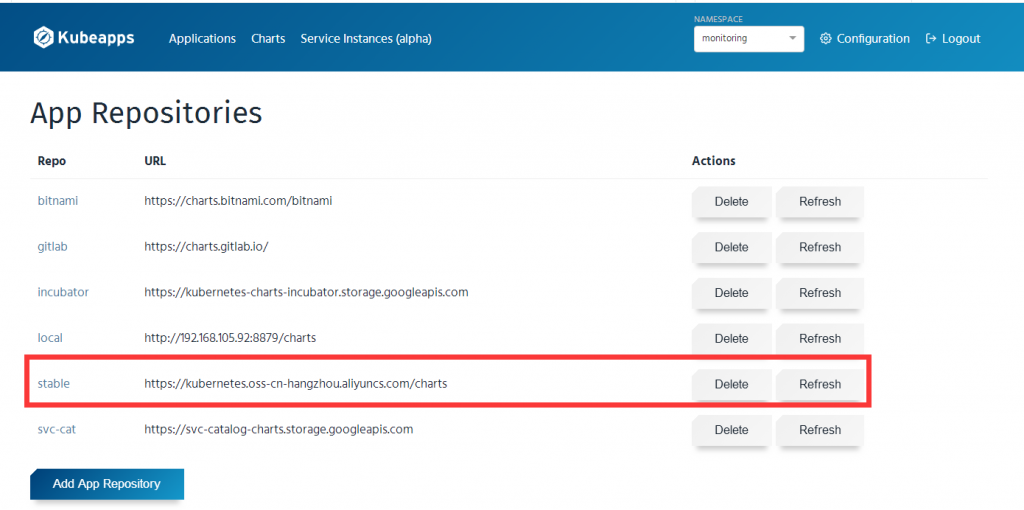Delete the incubator repository
The height and width of the screenshot is (510, 1024).
(x=731, y=293)
